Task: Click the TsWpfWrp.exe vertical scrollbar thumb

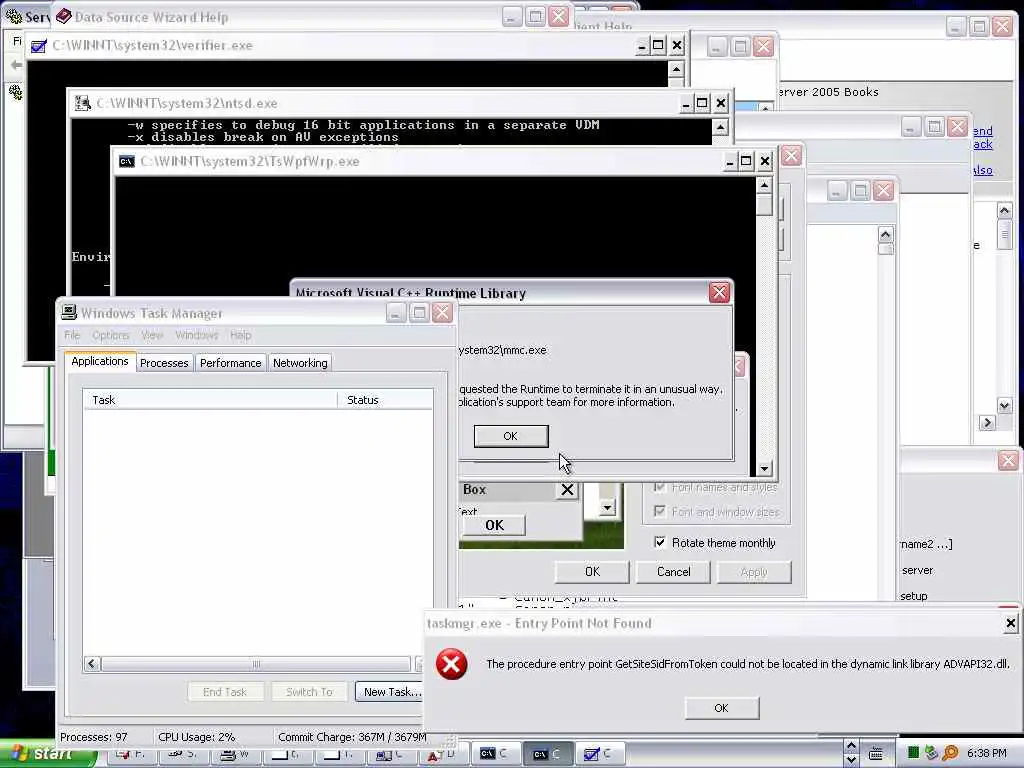Action: tap(764, 204)
